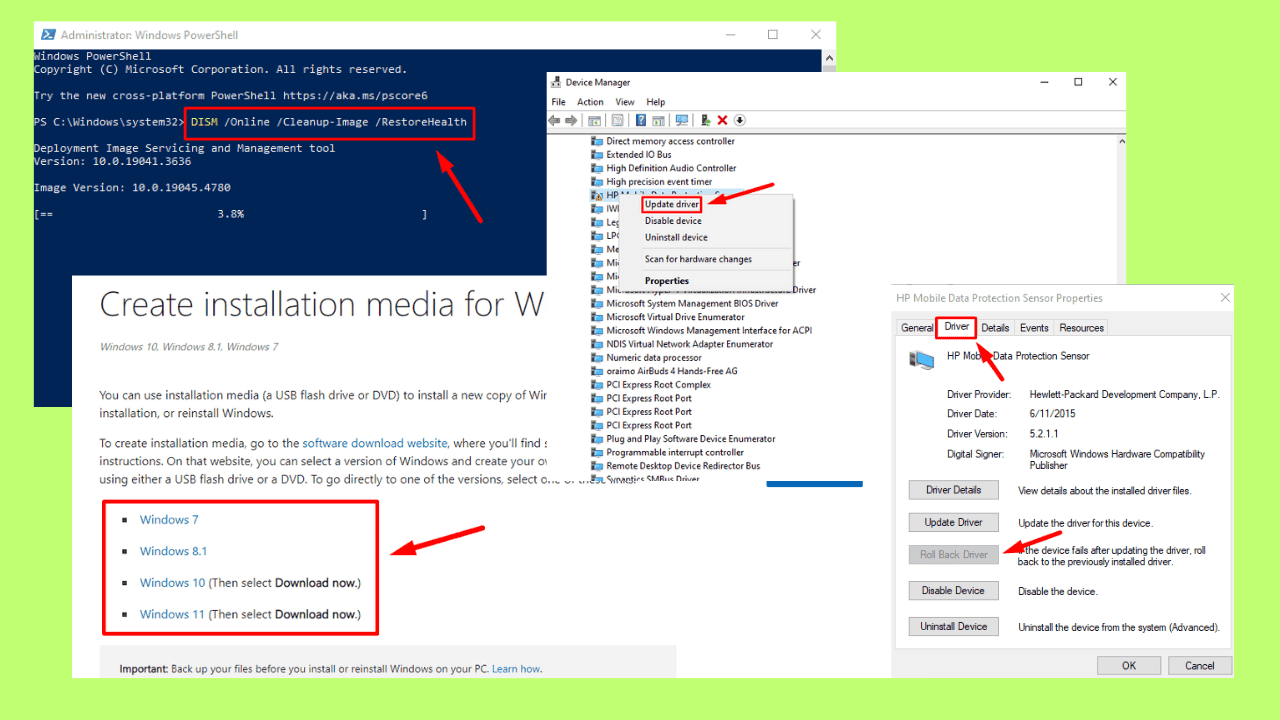Close the HP properties dialog with X
The image size is (1280, 720).
(1225, 298)
